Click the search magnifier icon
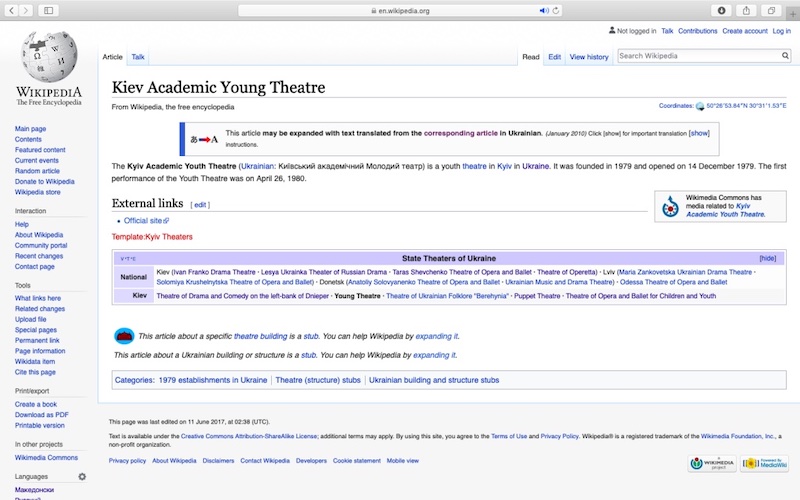 coord(785,56)
